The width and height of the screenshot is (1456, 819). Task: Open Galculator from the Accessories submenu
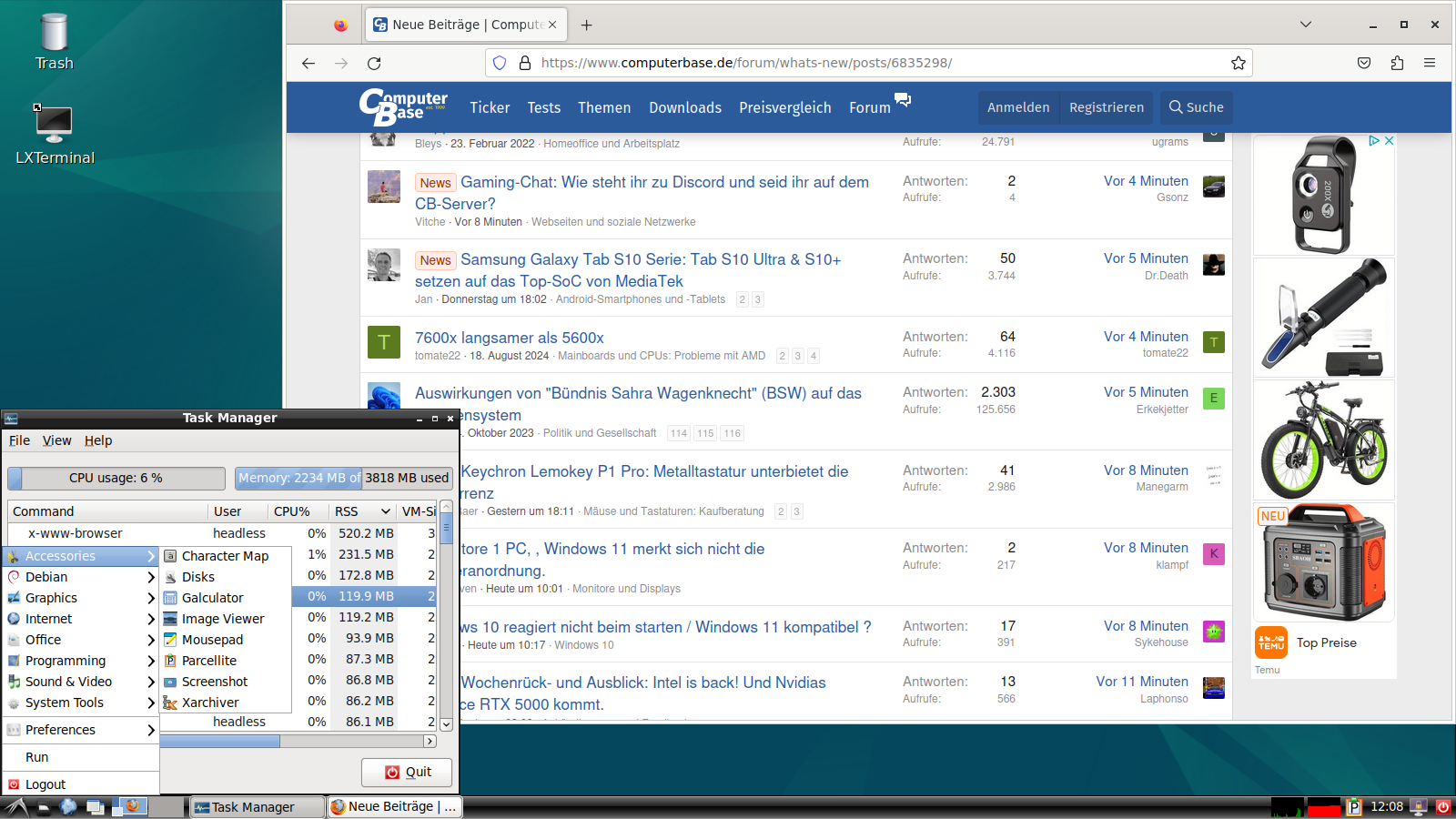click(x=225, y=598)
